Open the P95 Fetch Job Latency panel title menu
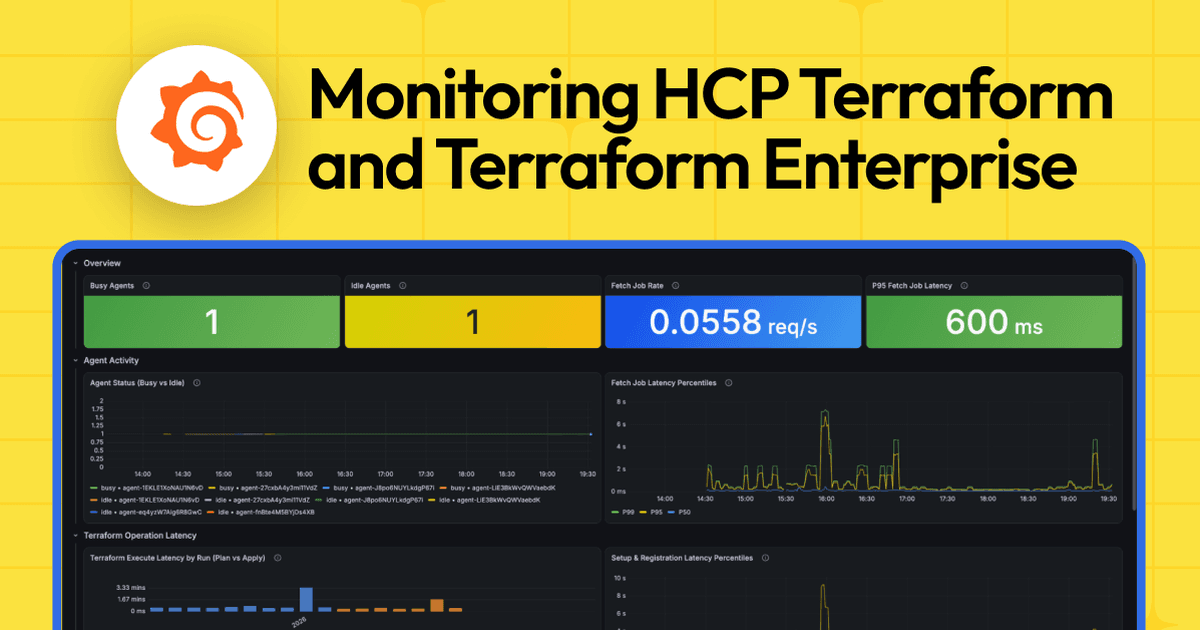The height and width of the screenshot is (630, 1200). [912, 285]
